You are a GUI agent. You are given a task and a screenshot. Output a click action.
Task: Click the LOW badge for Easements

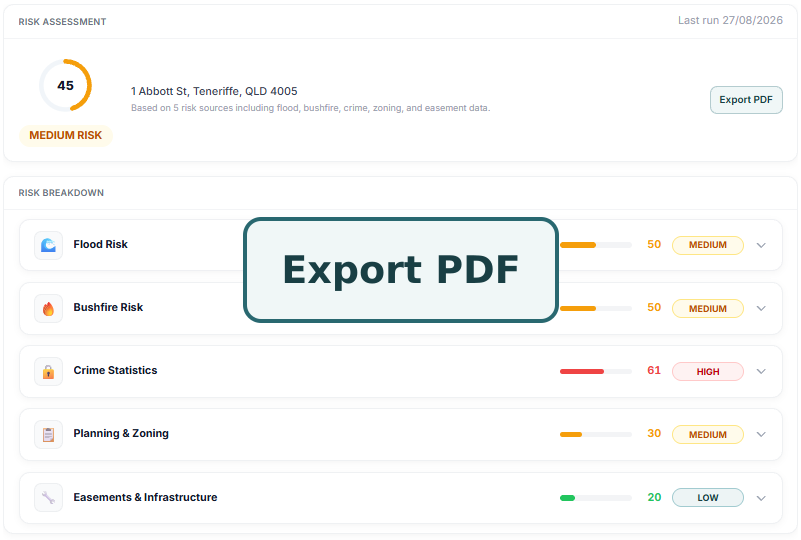point(708,498)
